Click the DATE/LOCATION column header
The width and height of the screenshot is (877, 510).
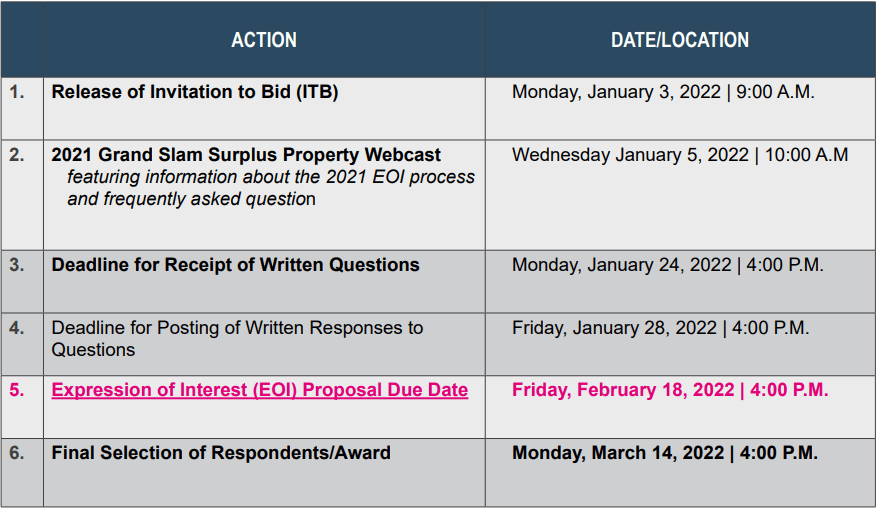pyautogui.click(x=680, y=40)
